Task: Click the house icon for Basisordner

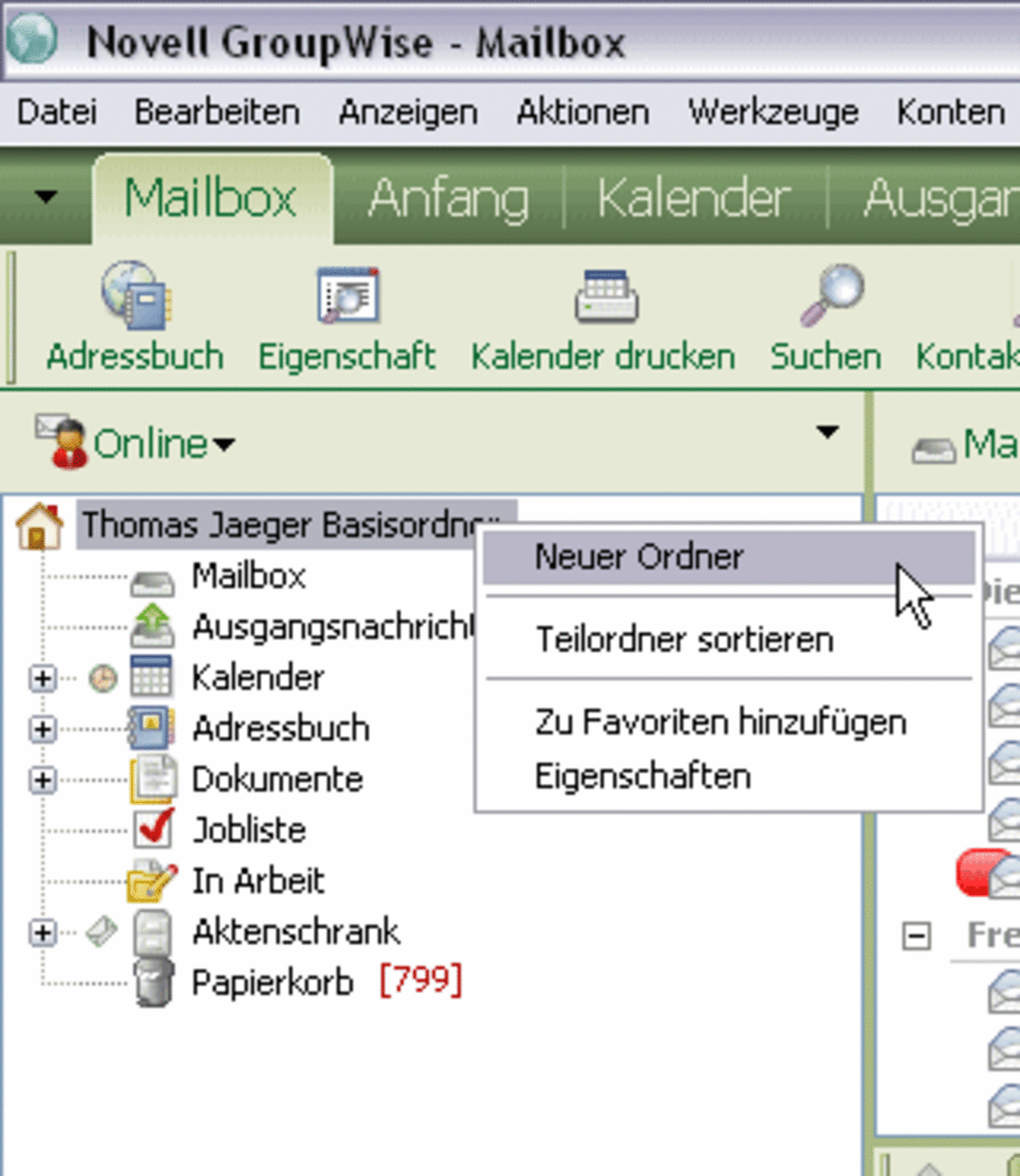Action: coord(40,526)
